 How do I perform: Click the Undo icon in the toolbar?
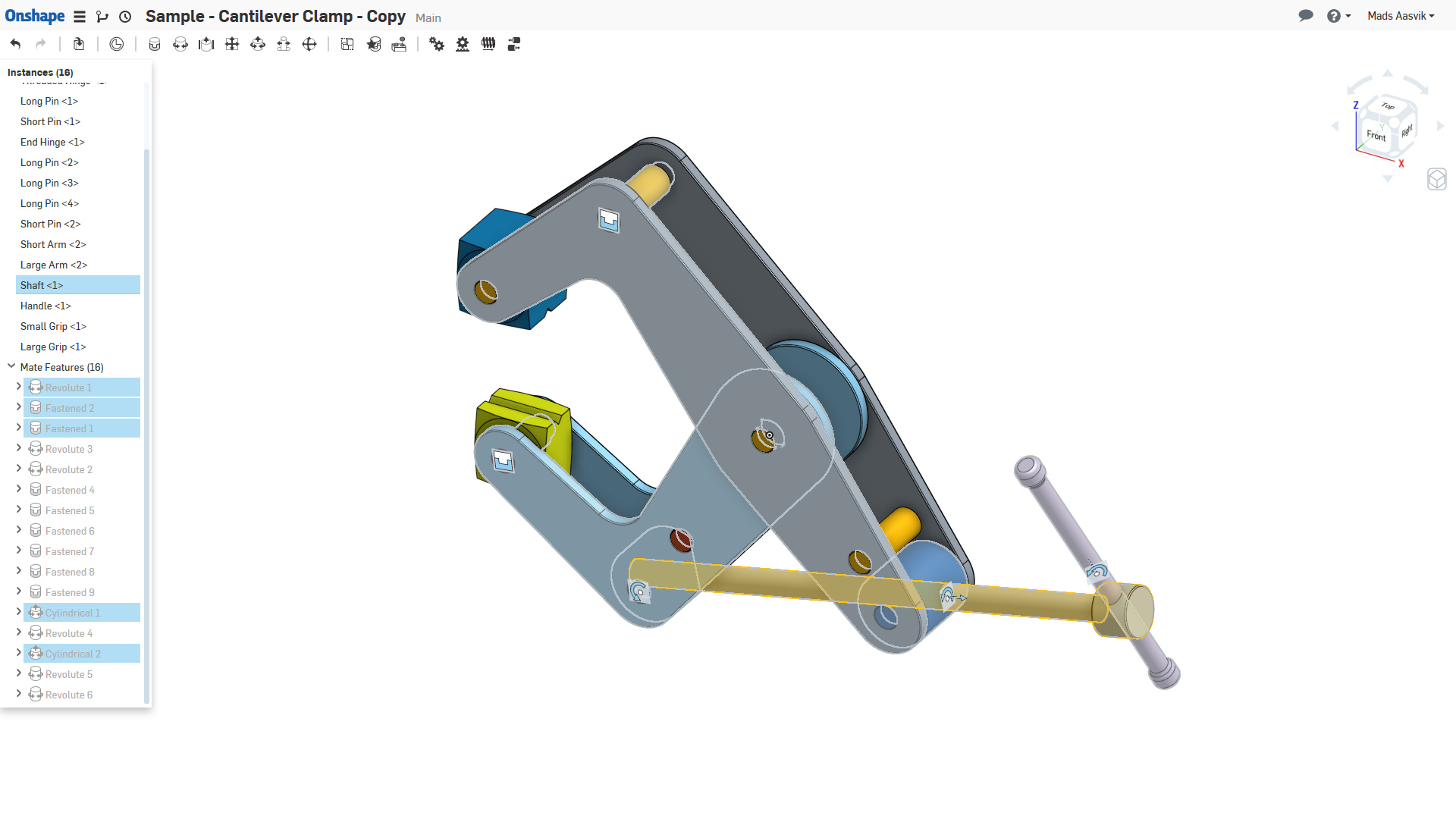click(x=14, y=44)
